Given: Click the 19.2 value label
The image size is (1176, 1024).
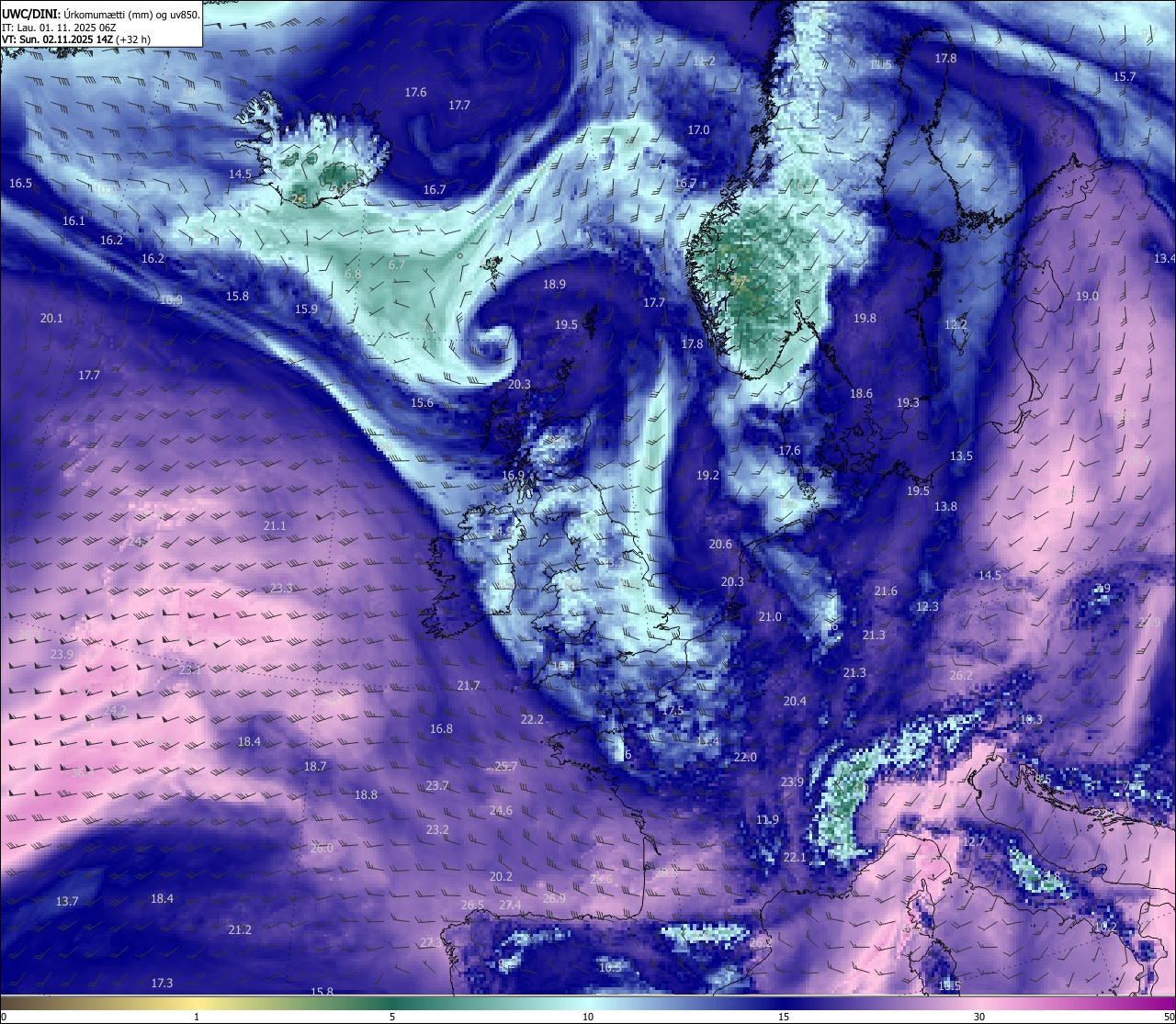Looking at the screenshot, I should coord(707,476).
